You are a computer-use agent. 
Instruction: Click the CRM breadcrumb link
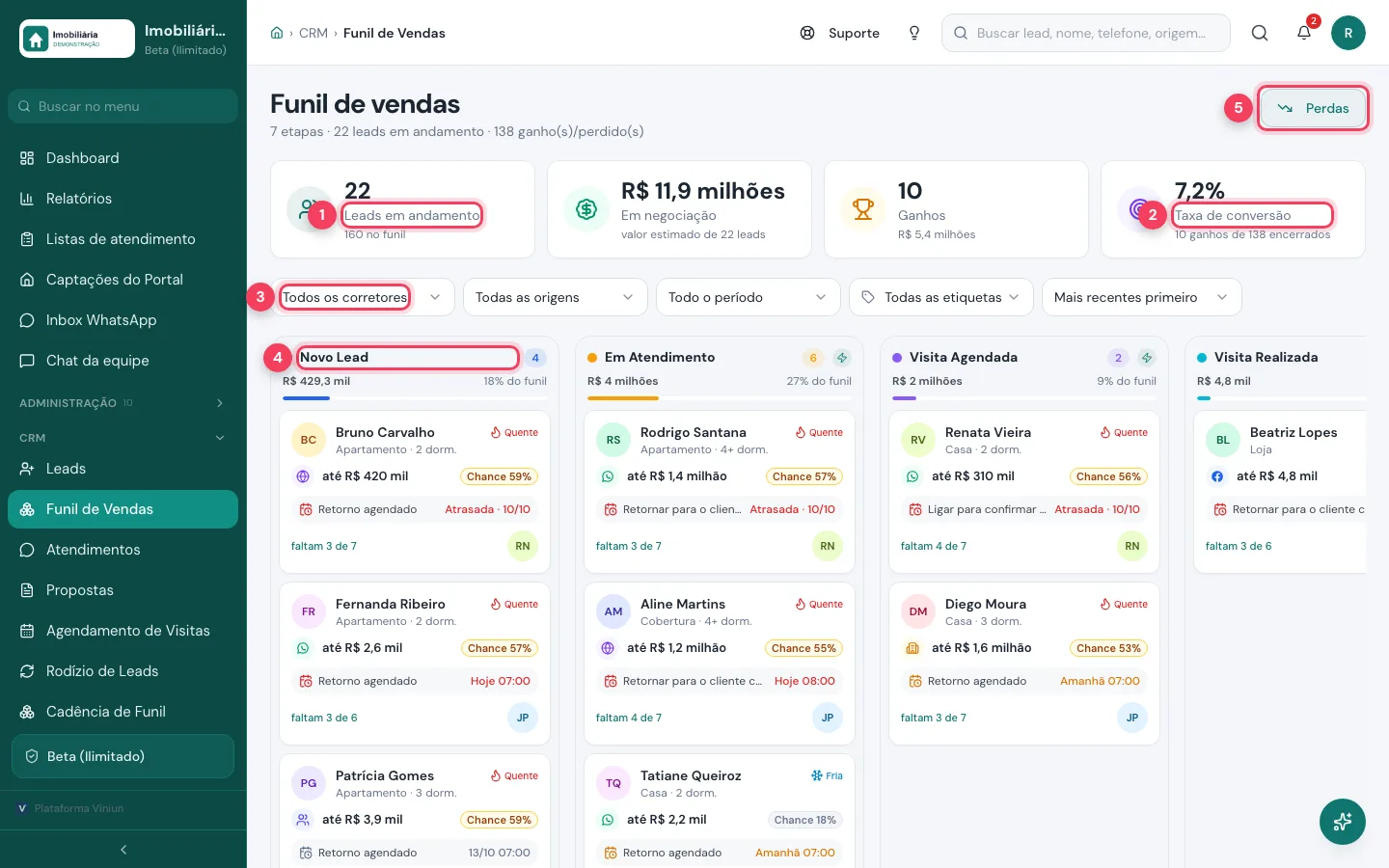coord(313,33)
